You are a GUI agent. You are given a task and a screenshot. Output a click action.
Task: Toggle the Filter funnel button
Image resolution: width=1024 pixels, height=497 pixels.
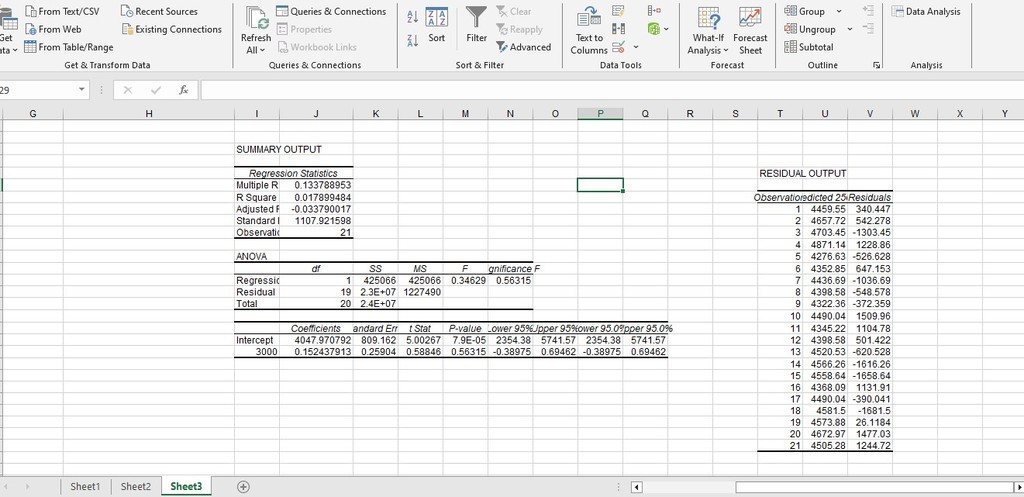click(x=477, y=25)
